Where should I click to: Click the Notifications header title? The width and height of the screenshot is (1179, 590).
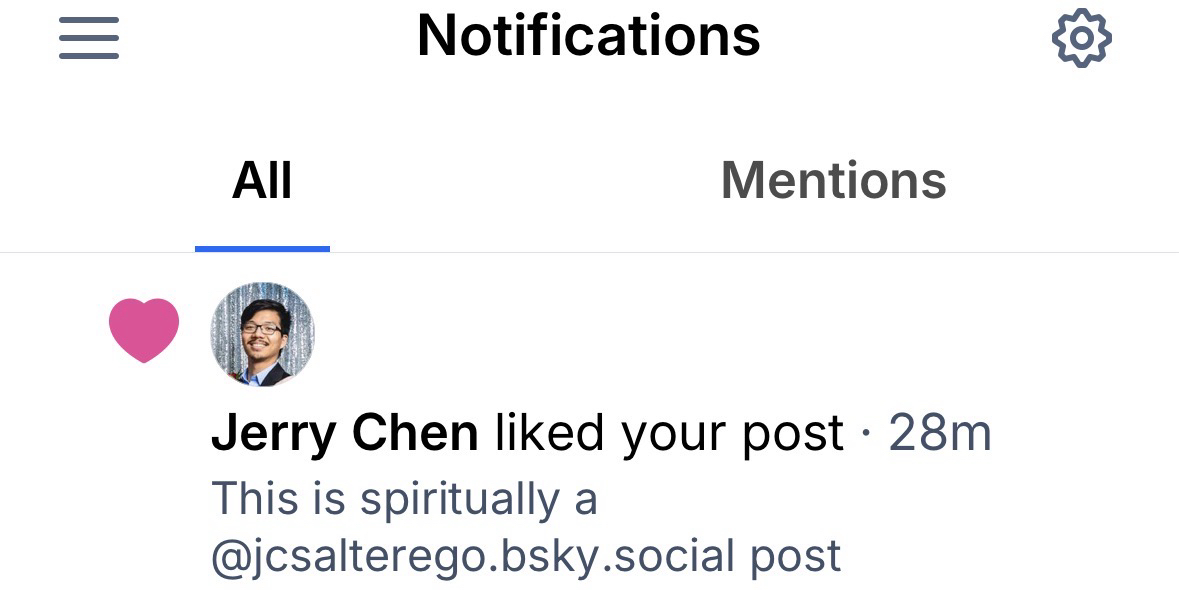coord(589,35)
